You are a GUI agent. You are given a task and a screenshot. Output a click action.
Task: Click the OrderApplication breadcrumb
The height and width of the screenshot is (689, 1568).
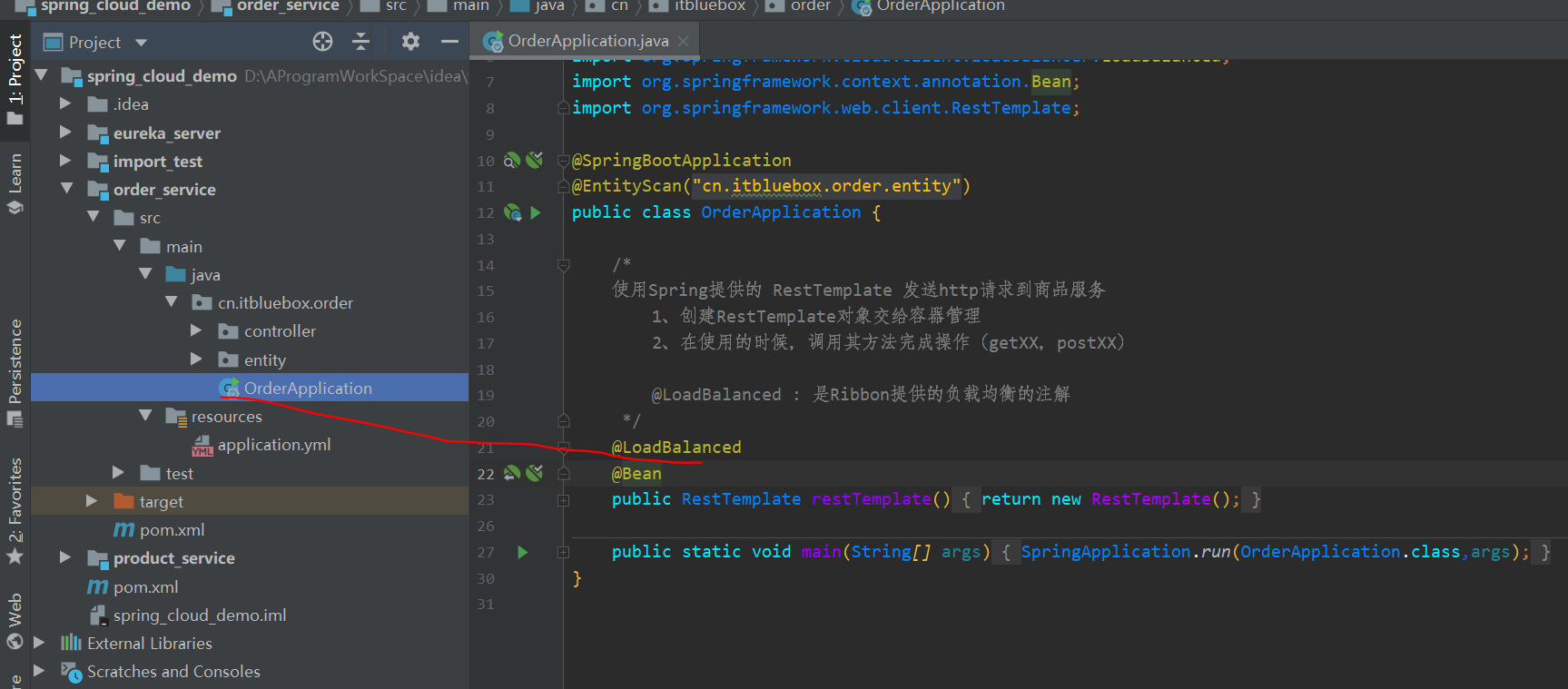(x=929, y=6)
